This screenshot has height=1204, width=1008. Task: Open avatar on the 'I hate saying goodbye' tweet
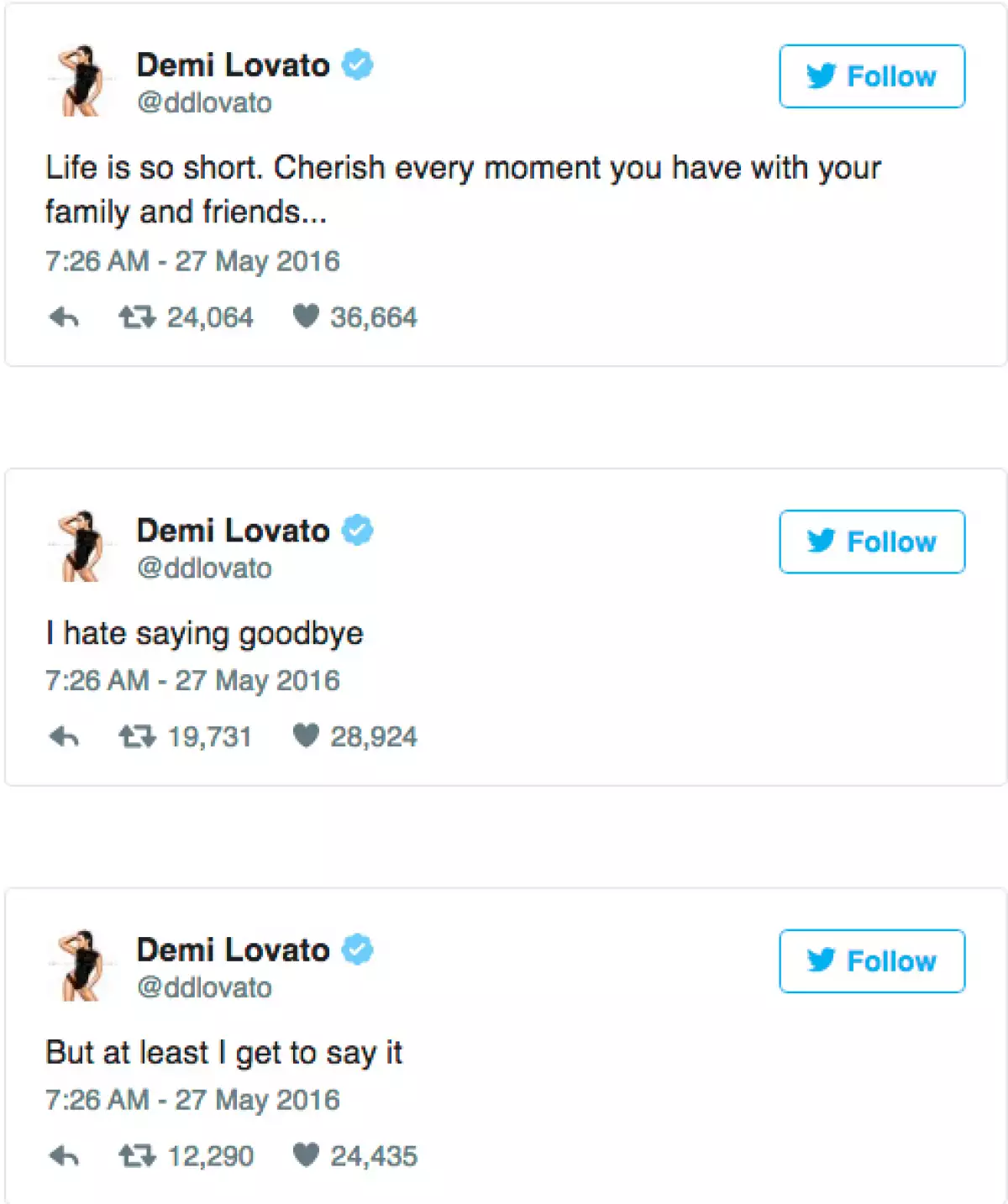[x=81, y=546]
